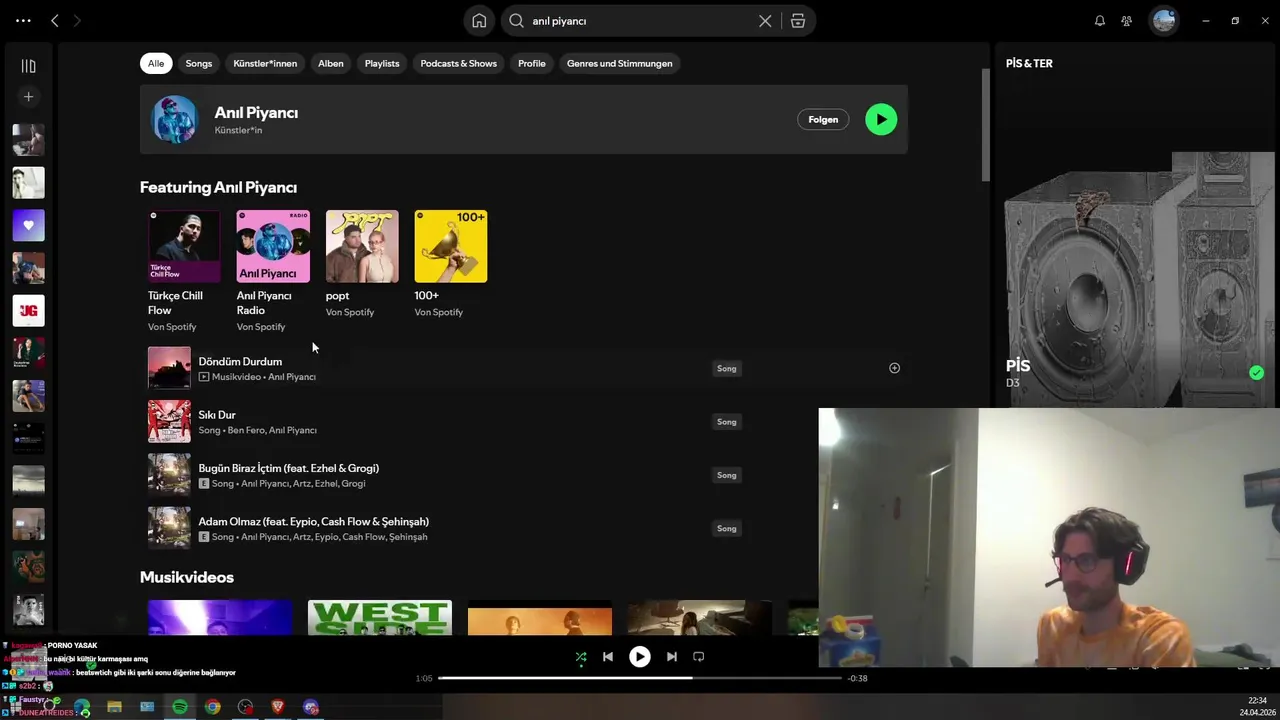Click the play/pause button in the player
This screenshot has height=720, width=1280.
coord(639,657)
